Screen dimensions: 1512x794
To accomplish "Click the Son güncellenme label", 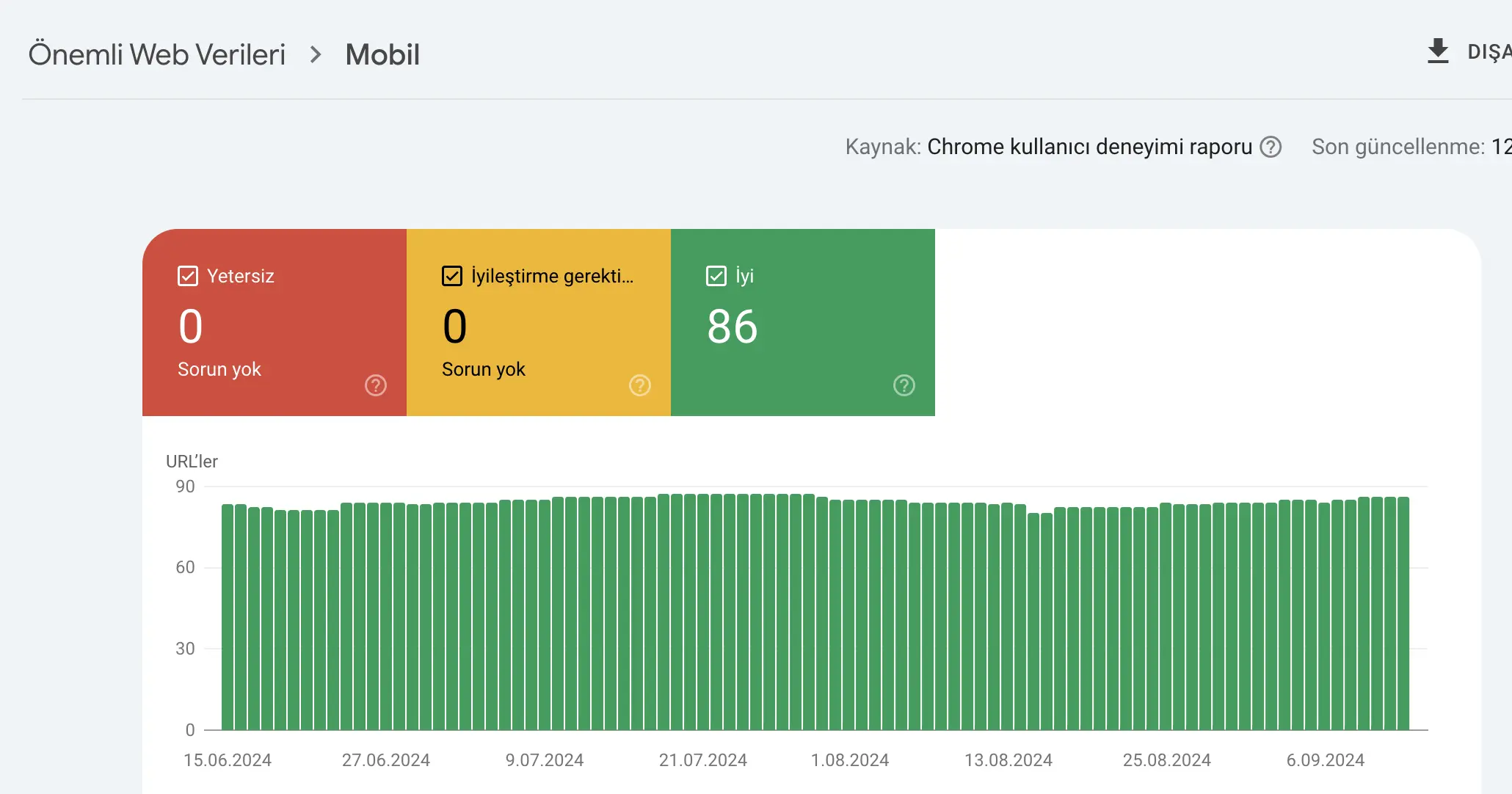I will pyautogui.click(x=1398, y=147).
